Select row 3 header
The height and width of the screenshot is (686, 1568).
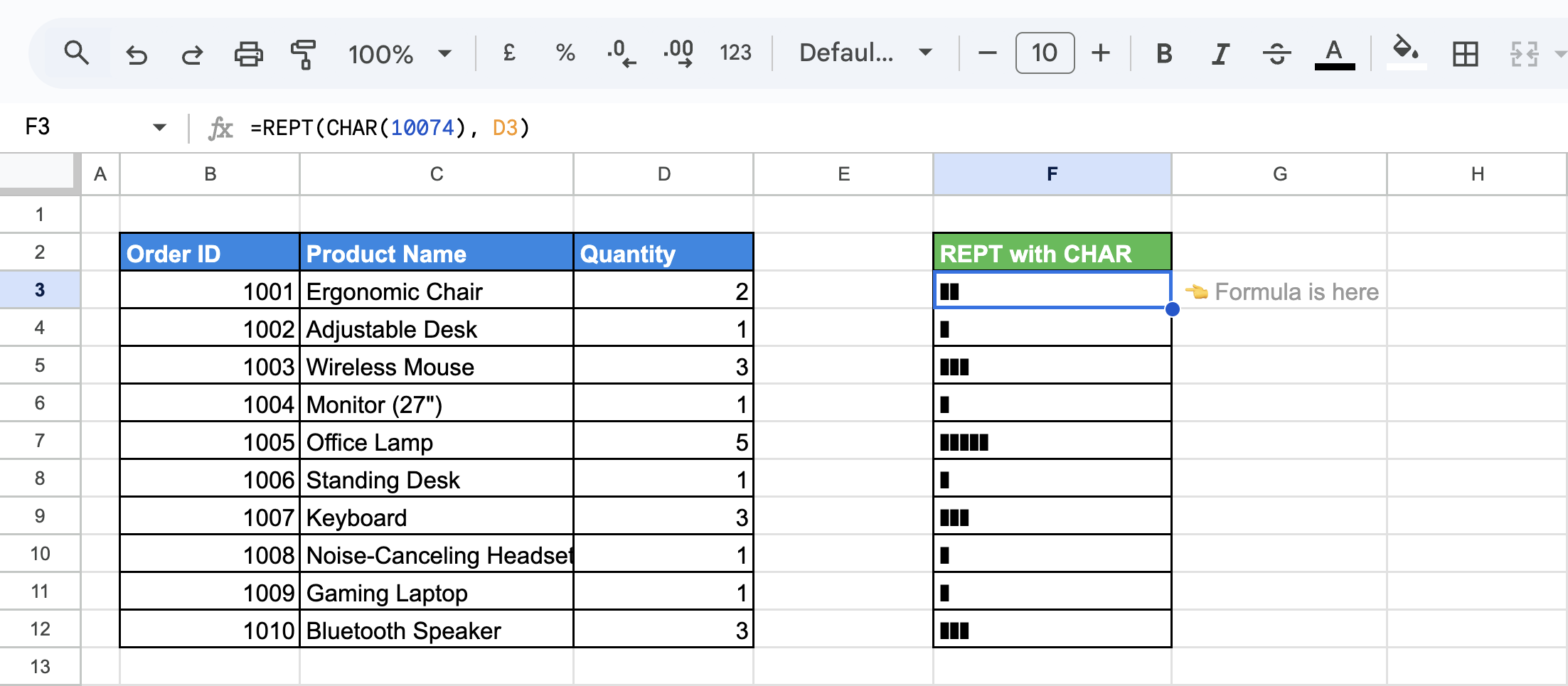pos(40,289)
